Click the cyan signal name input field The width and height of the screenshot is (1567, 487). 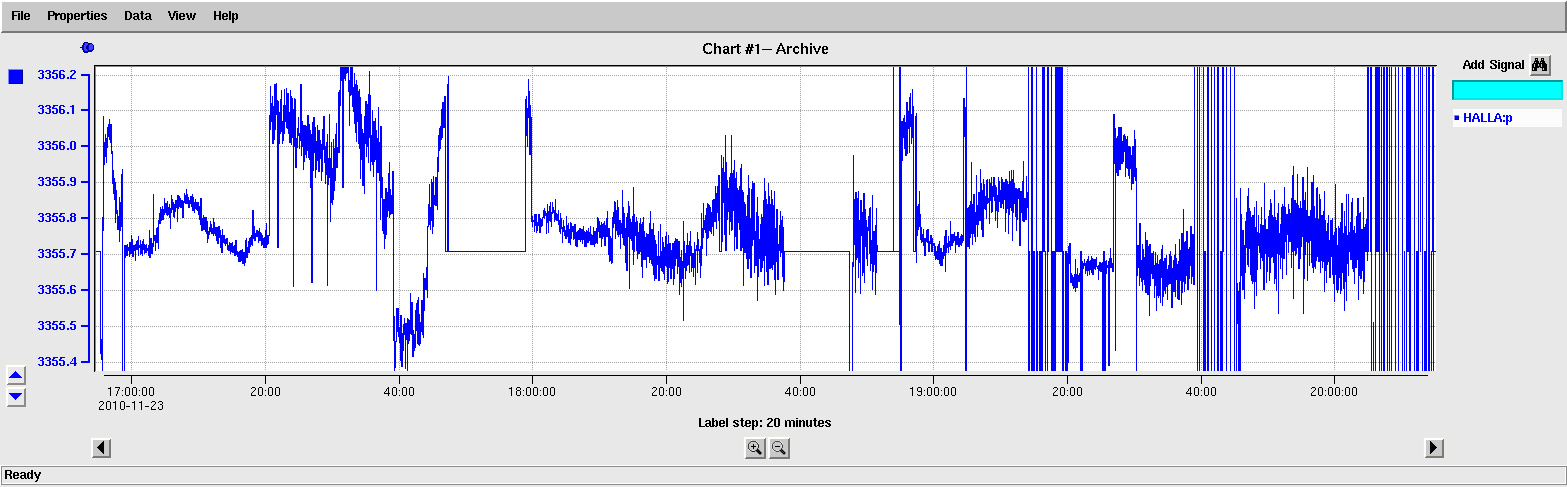click(x=1506, y=90)
